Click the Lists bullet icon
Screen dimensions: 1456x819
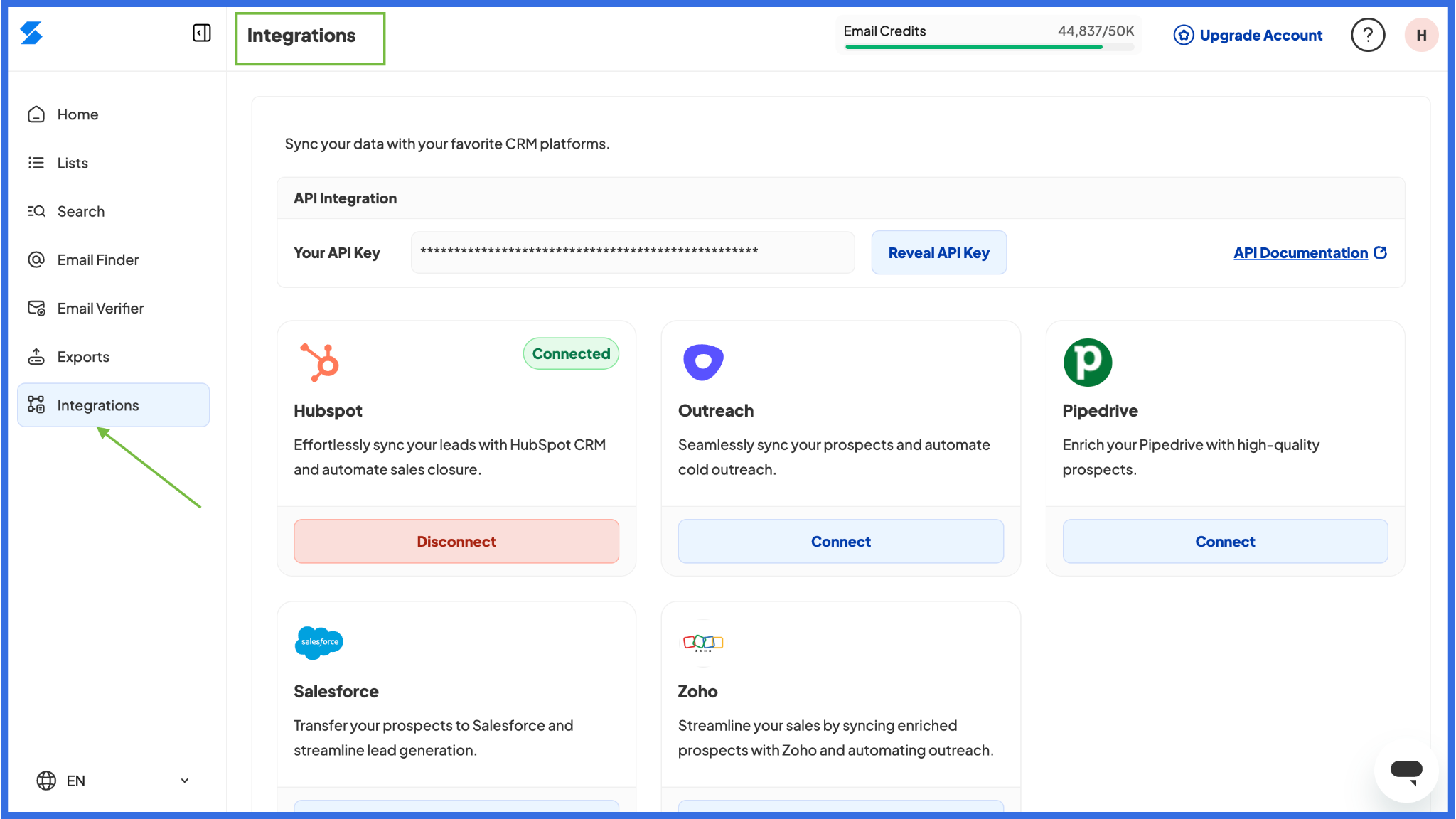(36, 163)
